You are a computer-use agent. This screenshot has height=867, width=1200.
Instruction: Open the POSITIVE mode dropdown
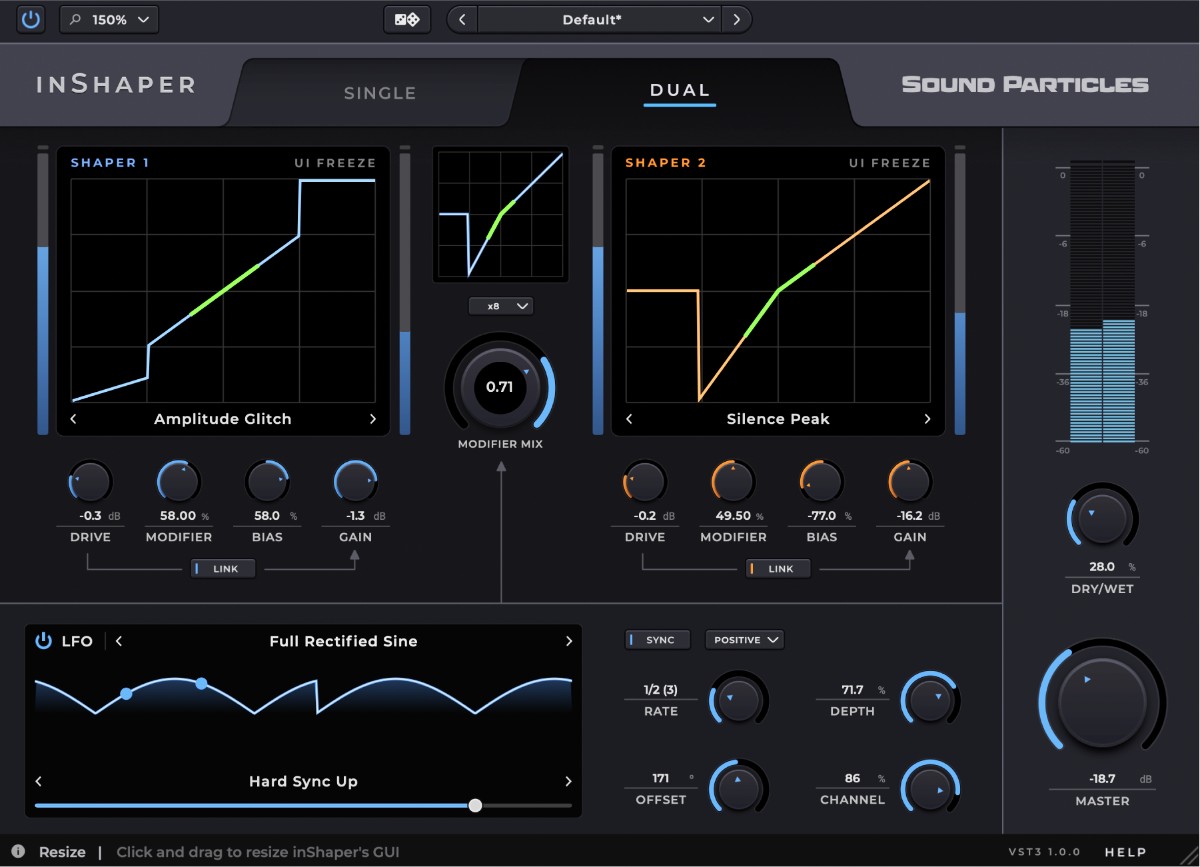pos(744,639)
